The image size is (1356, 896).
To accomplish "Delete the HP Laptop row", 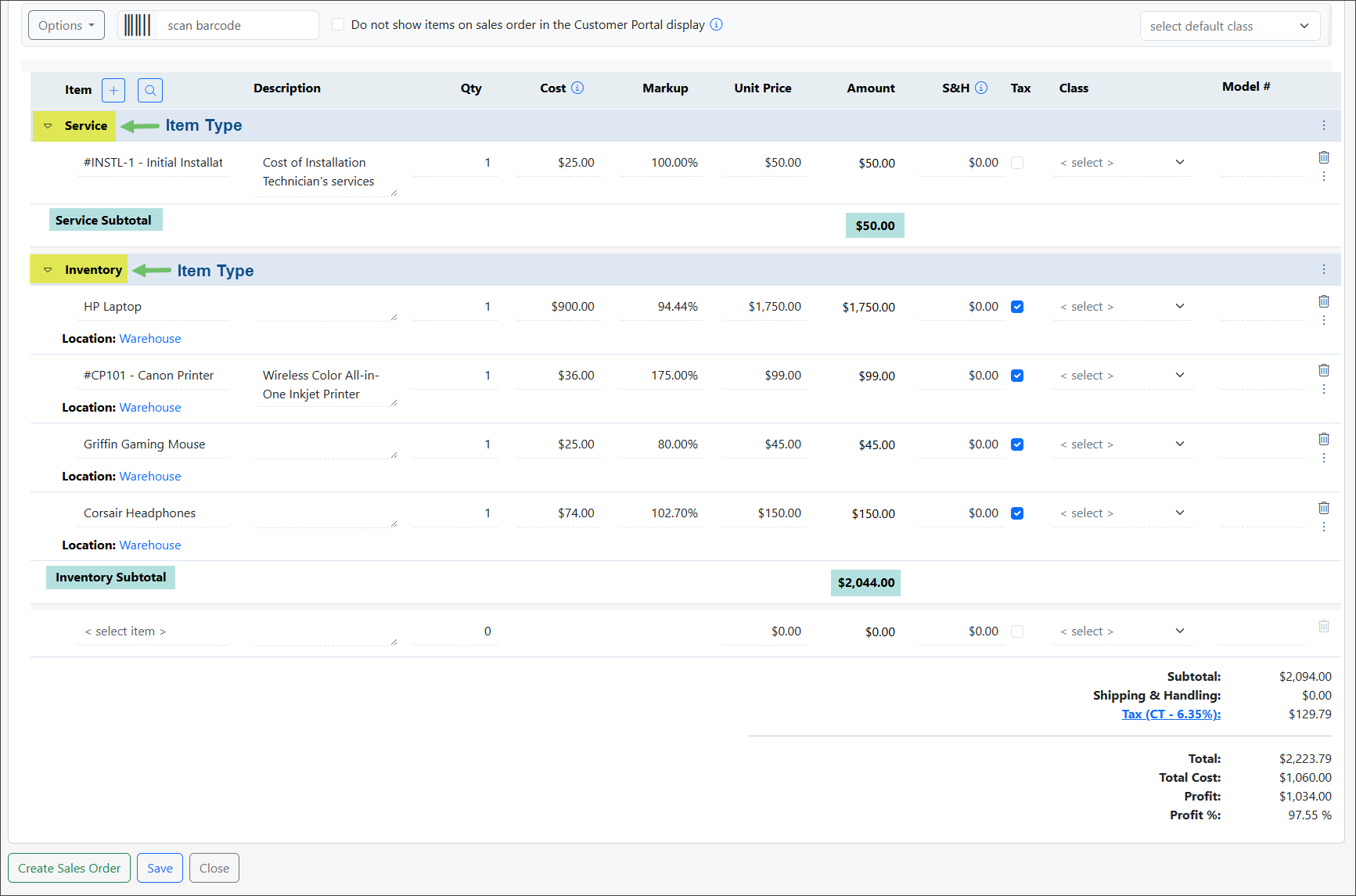I will pos(1324,301).
